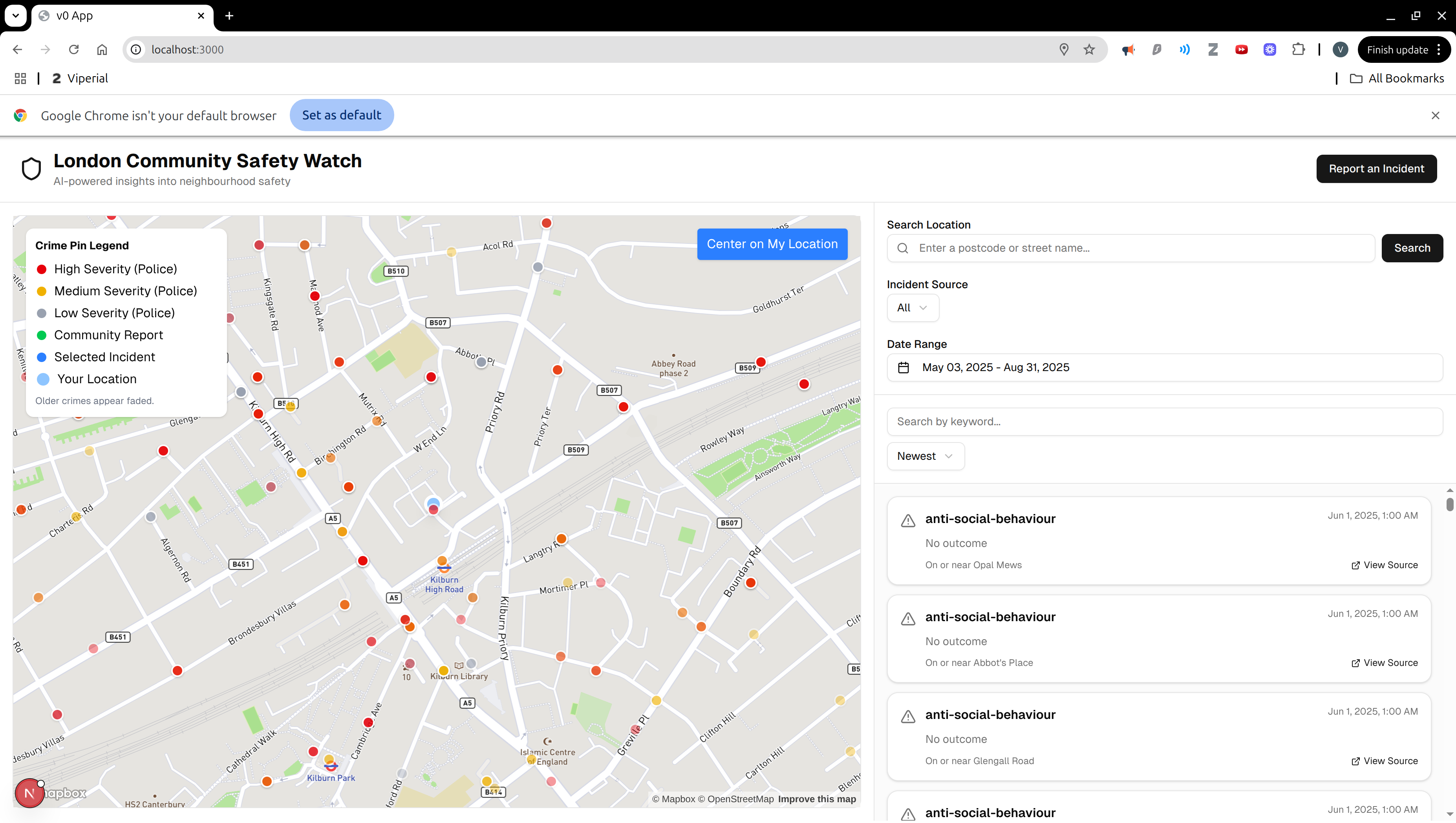Click warning icon on Opal Mews incident
Viewport: 1456px width, 823px height.
tap(908, 521)
